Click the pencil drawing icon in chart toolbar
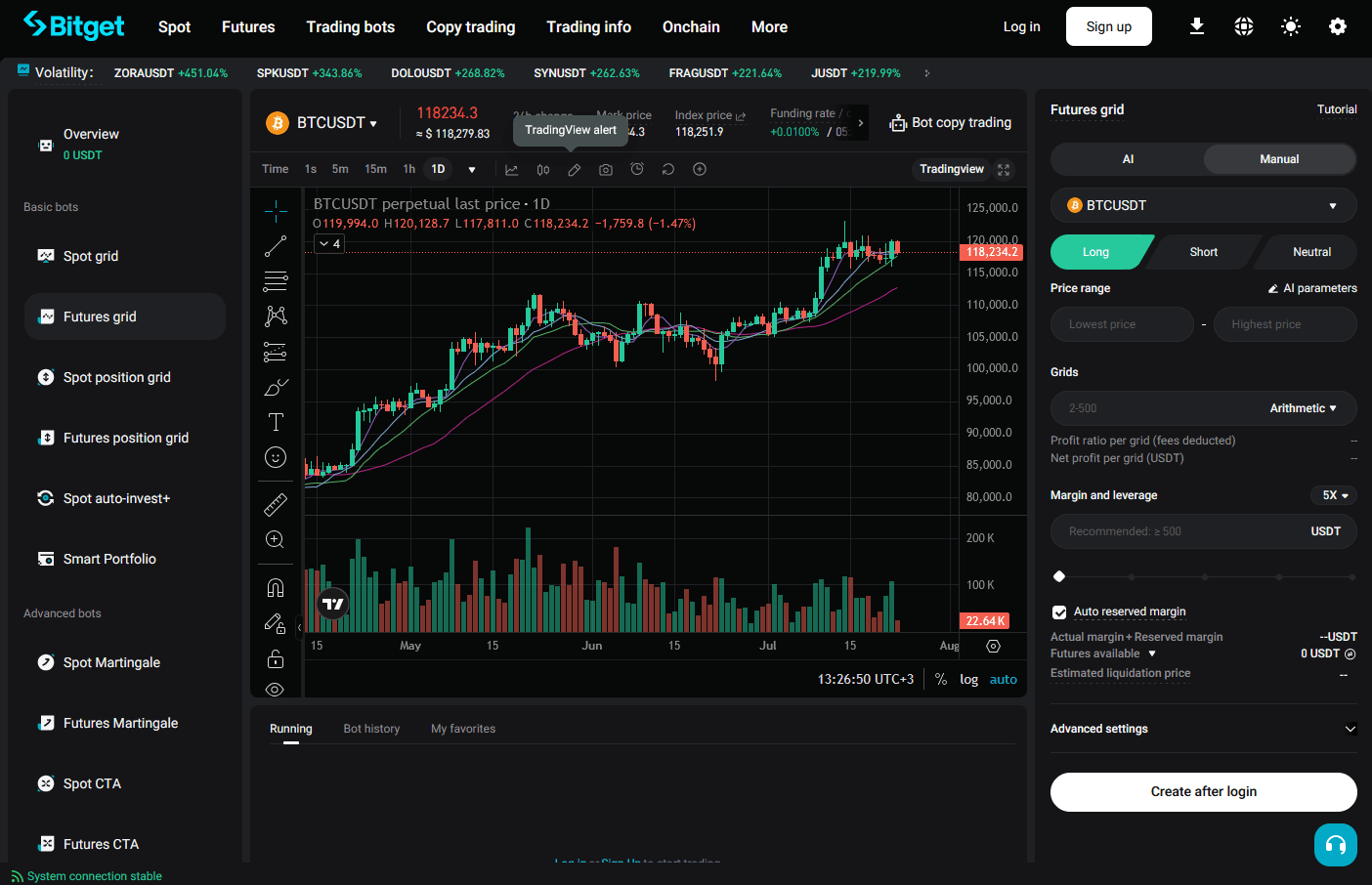Screen dimensions: 1372x885 [x=575, y=169]
